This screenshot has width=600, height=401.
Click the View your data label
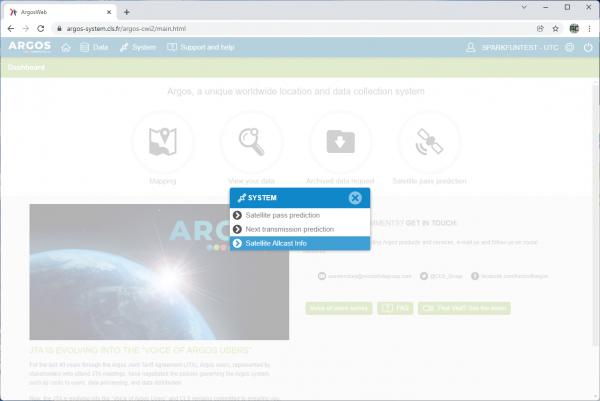coord(251,181)
